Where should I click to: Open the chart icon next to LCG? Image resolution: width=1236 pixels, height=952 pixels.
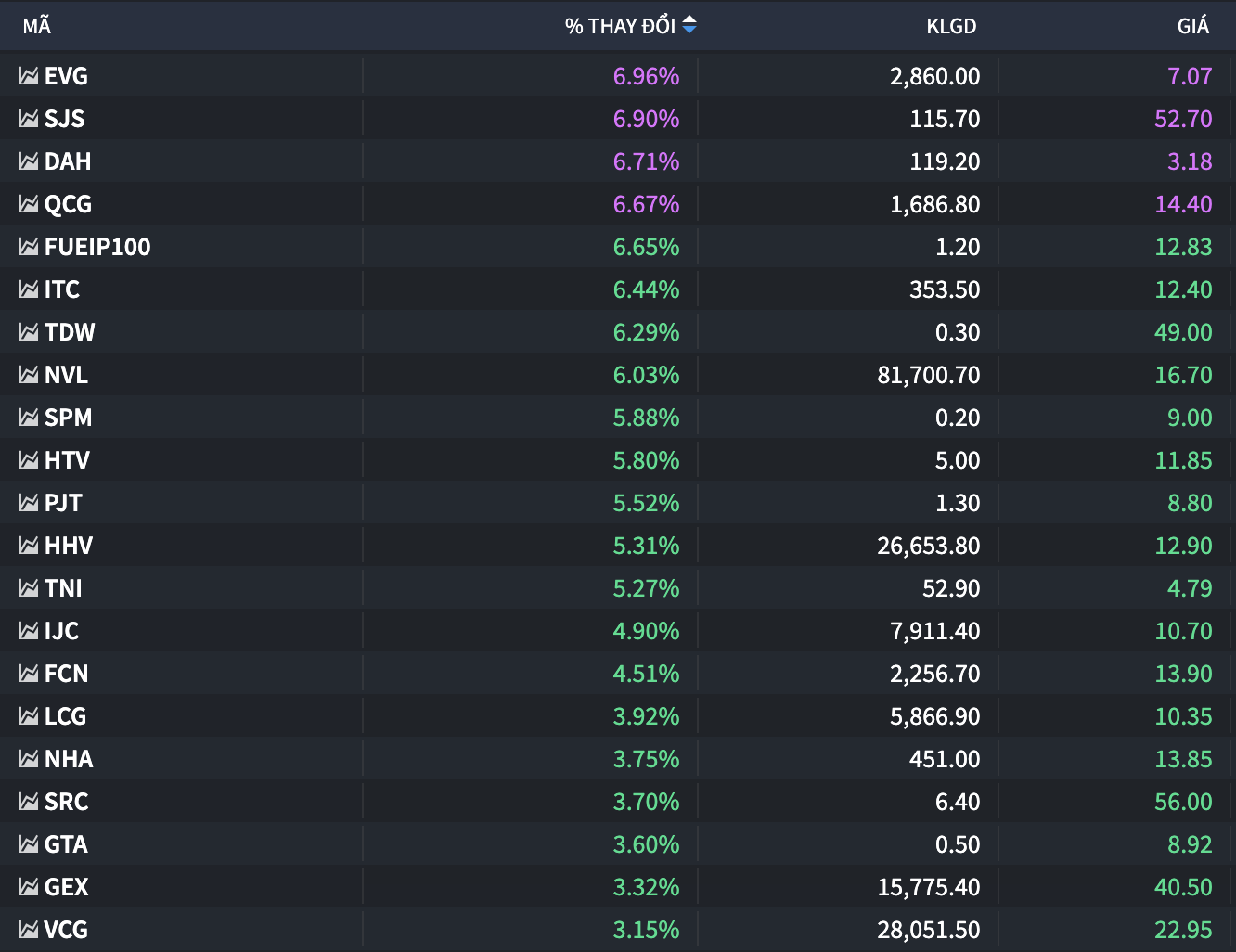click(x=29, y=716)
